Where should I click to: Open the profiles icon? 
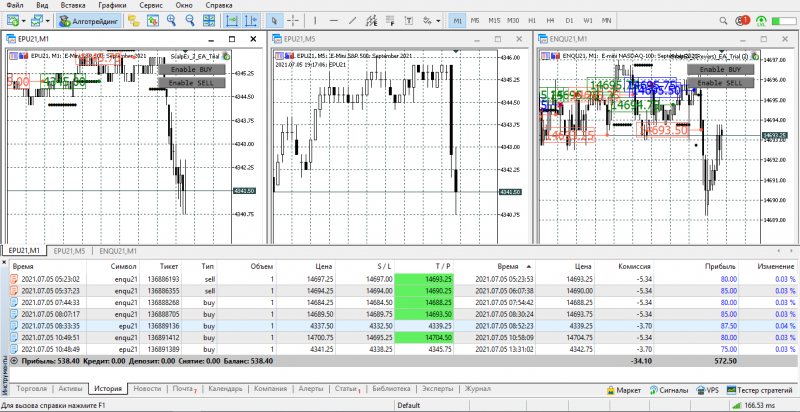tap(37, 21)
